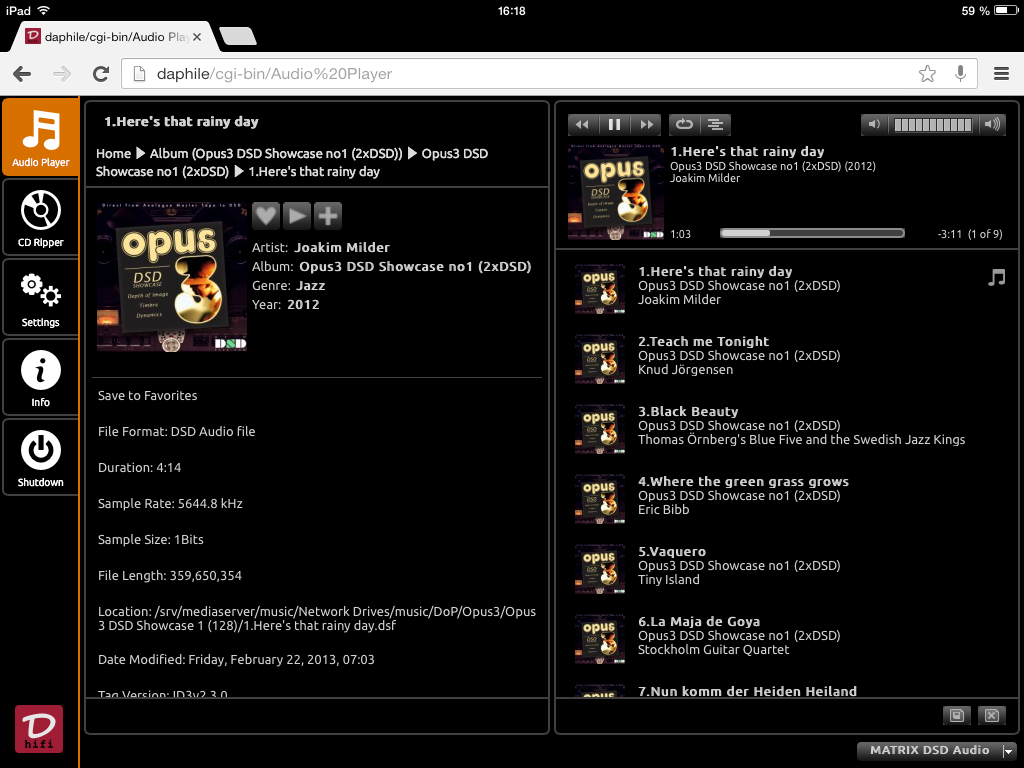Image resolution: width=1024 pixels, height=768 pixels.
Task: Go to Home breadcrumb
Action: coord(114,153)
